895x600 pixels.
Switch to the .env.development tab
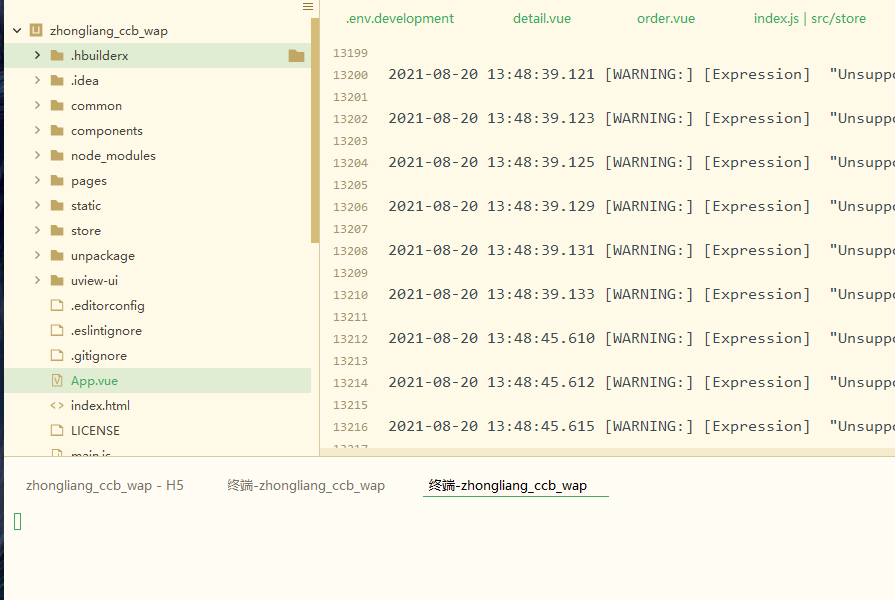pyautogui.click(x=399, y=18)
